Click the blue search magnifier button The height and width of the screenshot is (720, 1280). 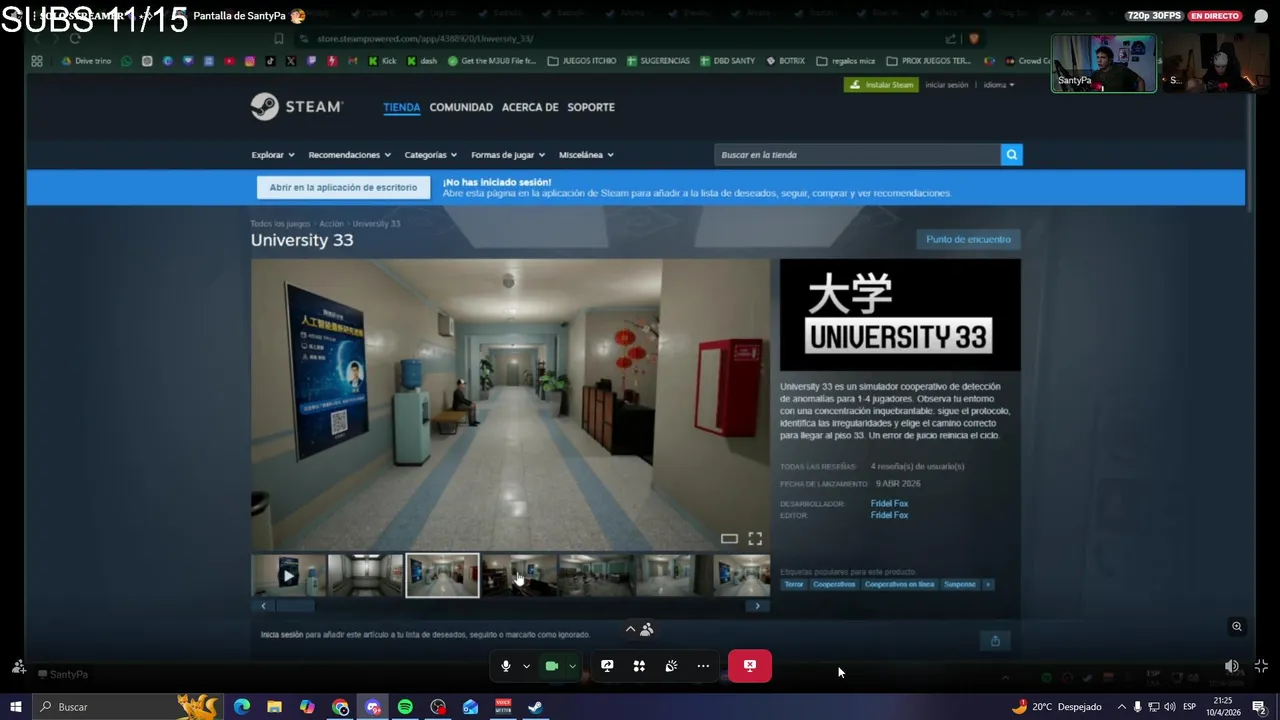[x=1012, y=155]
